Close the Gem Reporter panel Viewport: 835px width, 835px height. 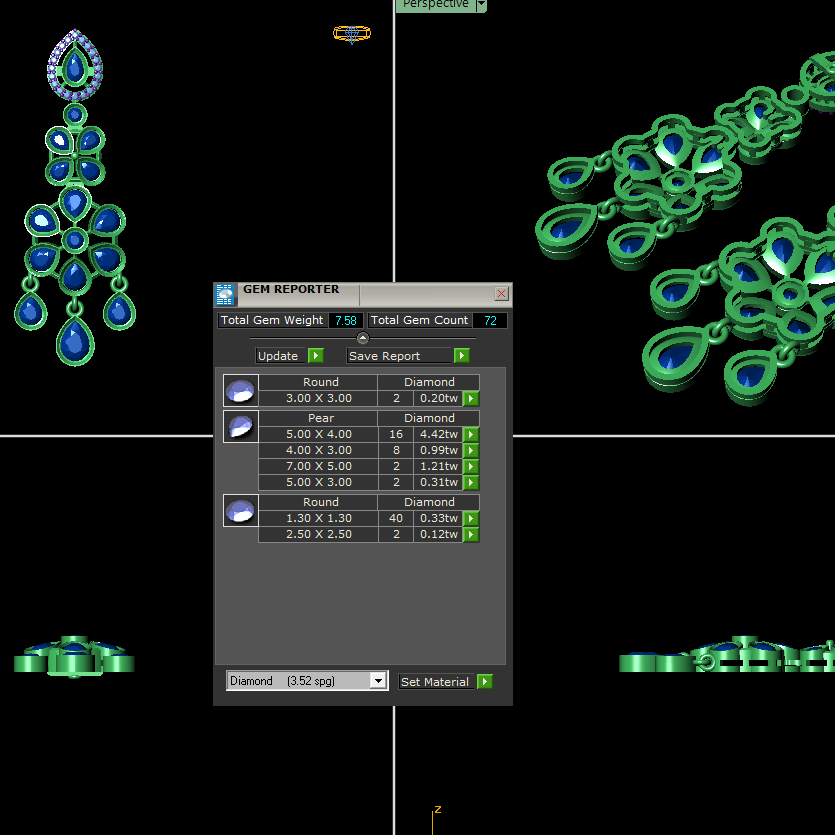point(501,294)
